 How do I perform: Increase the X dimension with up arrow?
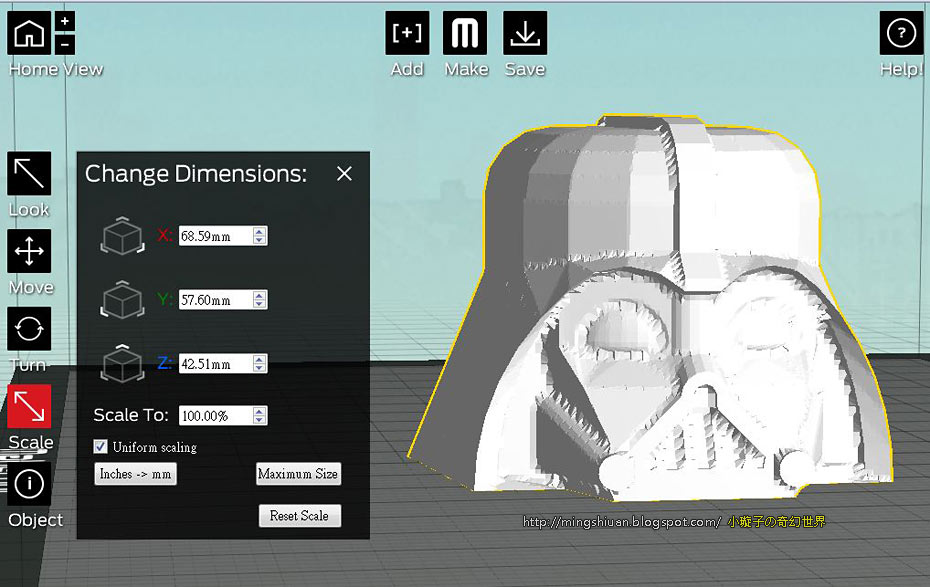259,231
